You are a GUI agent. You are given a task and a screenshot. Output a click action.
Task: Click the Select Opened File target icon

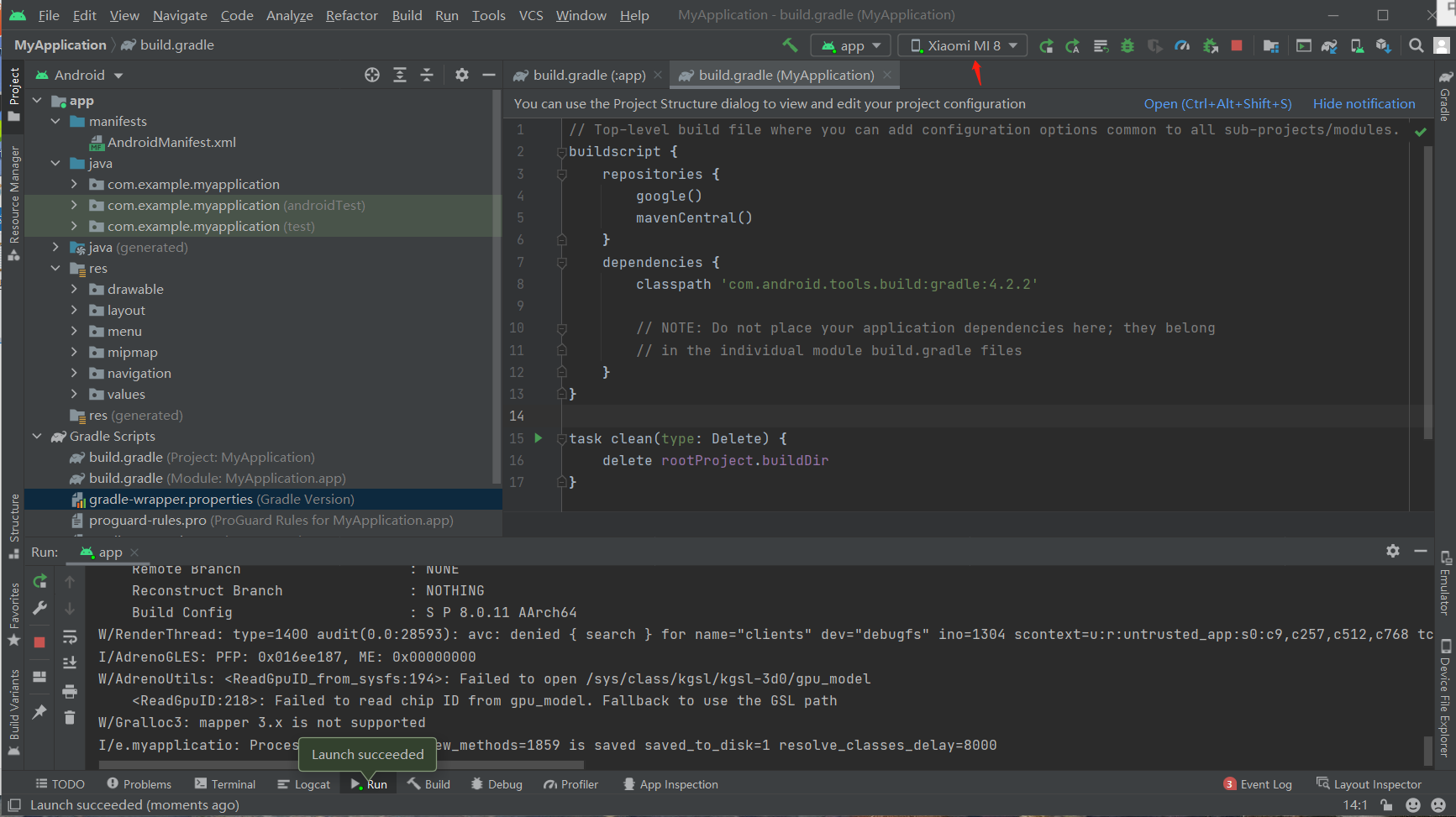(372, 75)
